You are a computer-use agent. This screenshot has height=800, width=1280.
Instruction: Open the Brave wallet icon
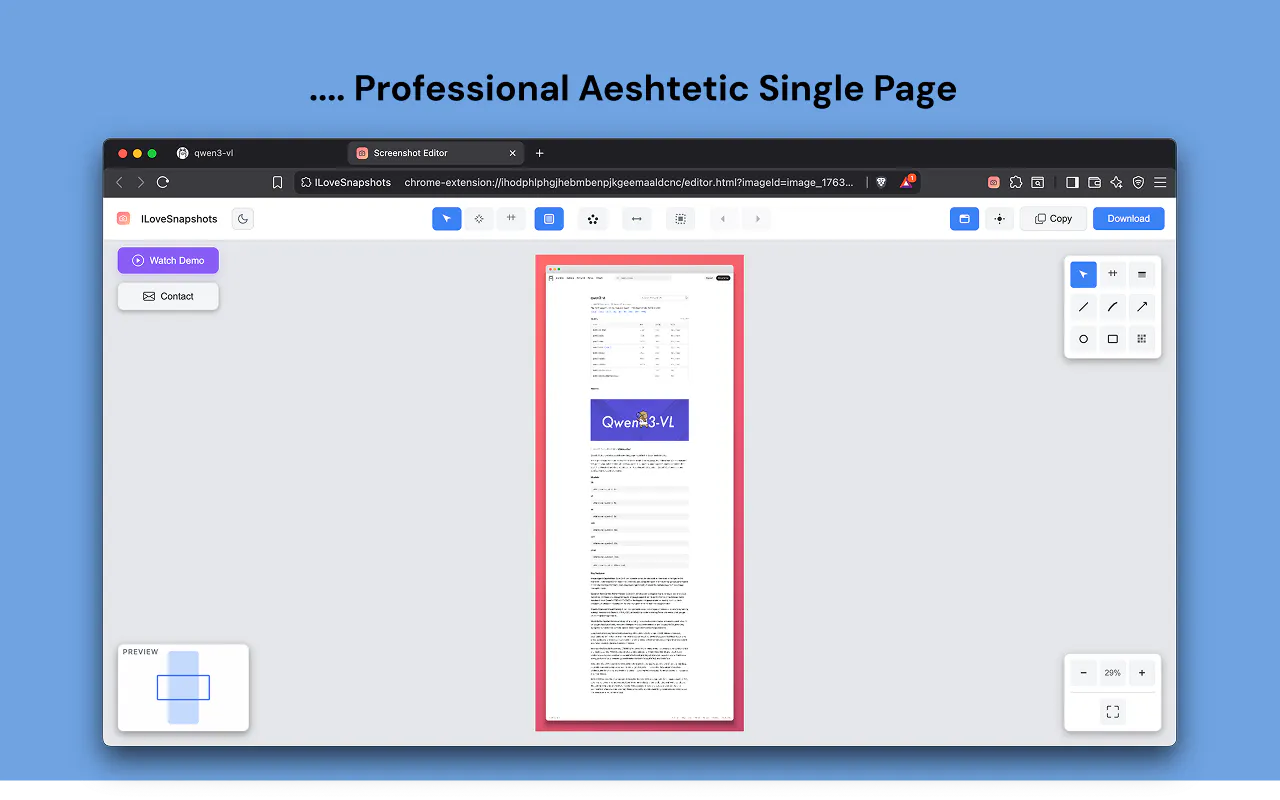point(1094,182)
